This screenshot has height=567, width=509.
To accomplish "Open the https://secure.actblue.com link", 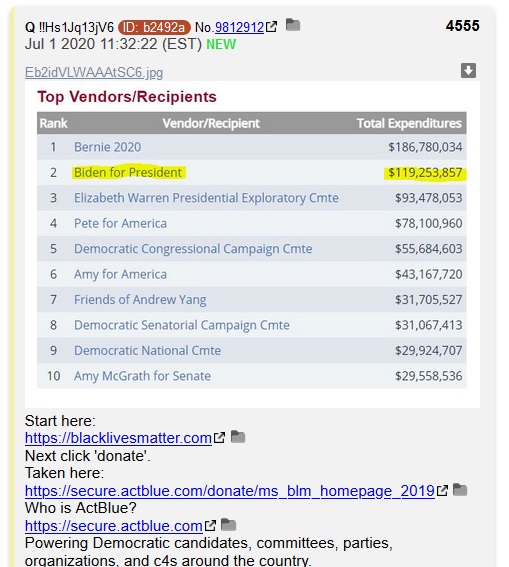I will (x=114, y=526).
